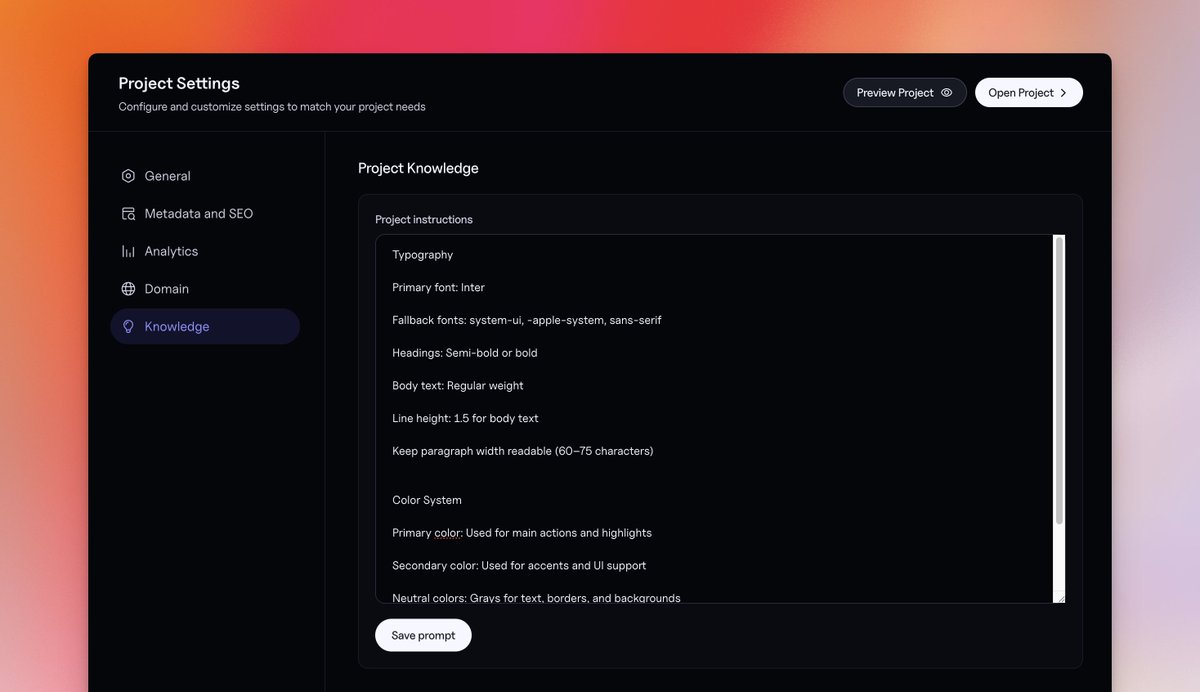This screenshot has width=1200, height=692.
Task: Select the Knowledge lightbulb icon
Action: pyautogui.click(x=128, y=326)
